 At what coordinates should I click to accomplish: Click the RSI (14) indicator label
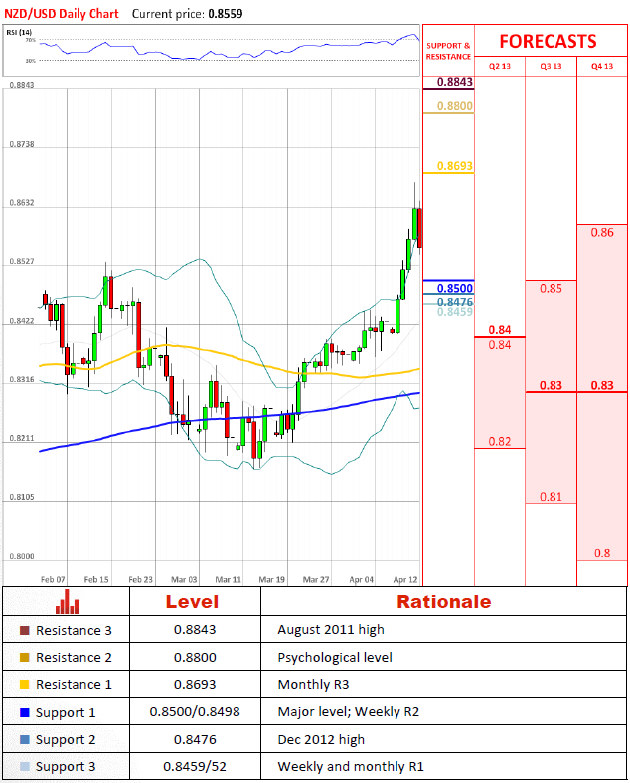(19, 32)
